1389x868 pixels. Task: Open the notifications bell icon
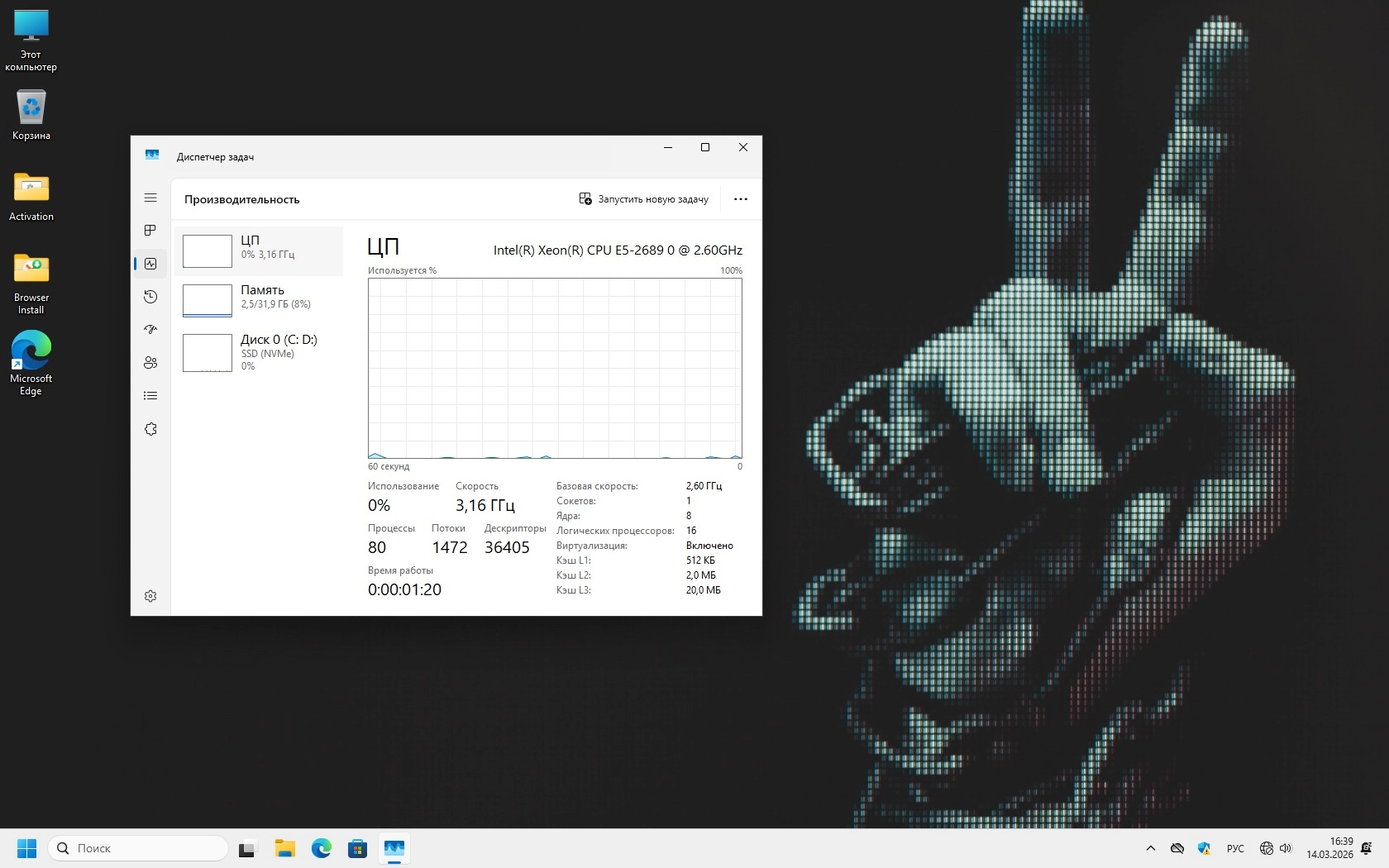pyautogui.click(x=1367, y=848)
